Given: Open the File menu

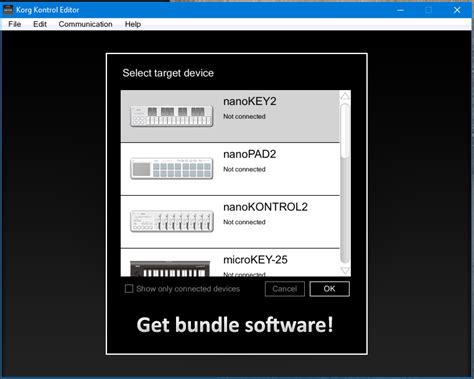Looking at the screenshot, I should coord(15,24).
